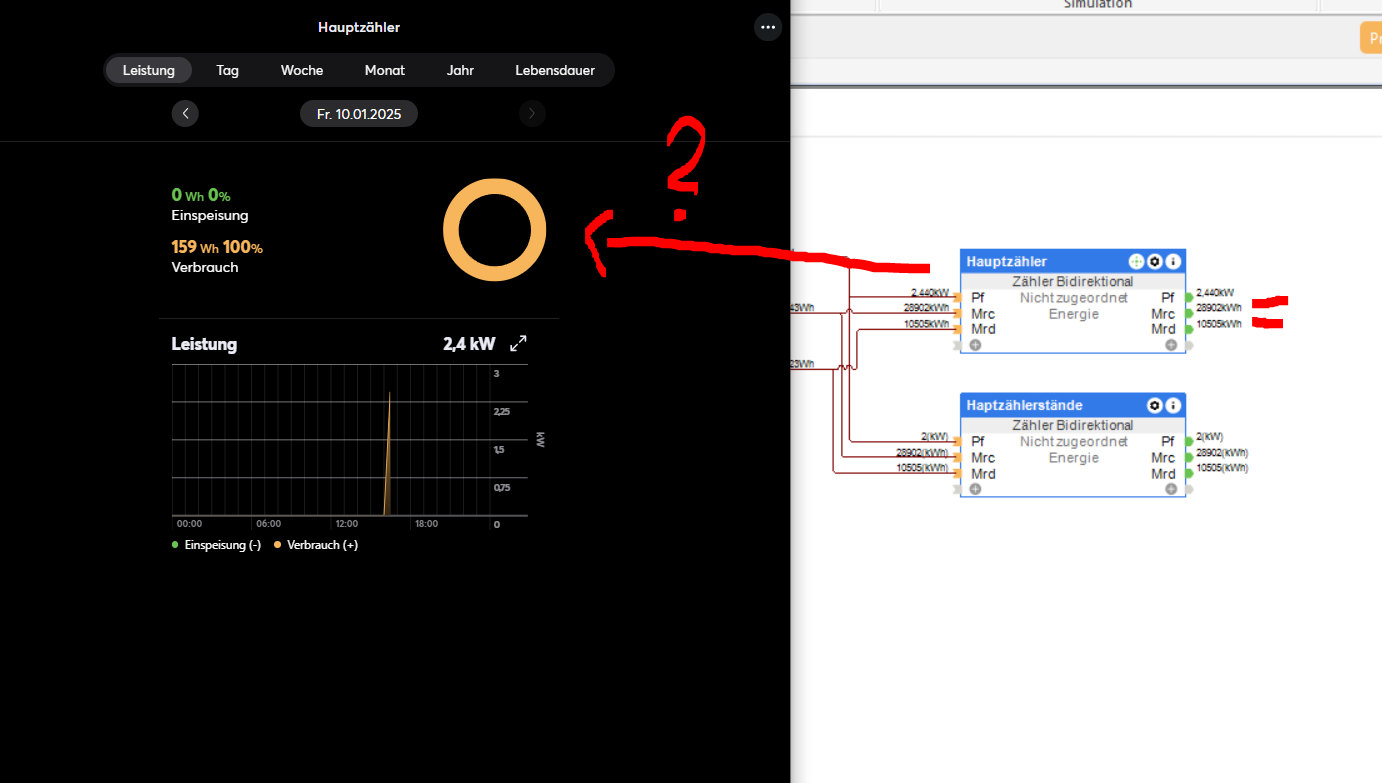1382x783 pixels.
Task: Open the three-dot menu next to Hauptzähler
Action: (x=768, y=27)
